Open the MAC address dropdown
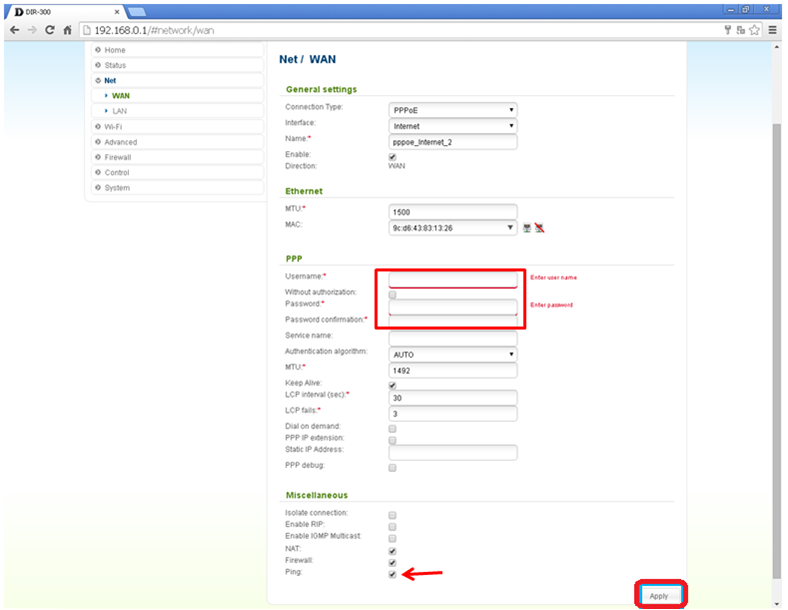 452,227
